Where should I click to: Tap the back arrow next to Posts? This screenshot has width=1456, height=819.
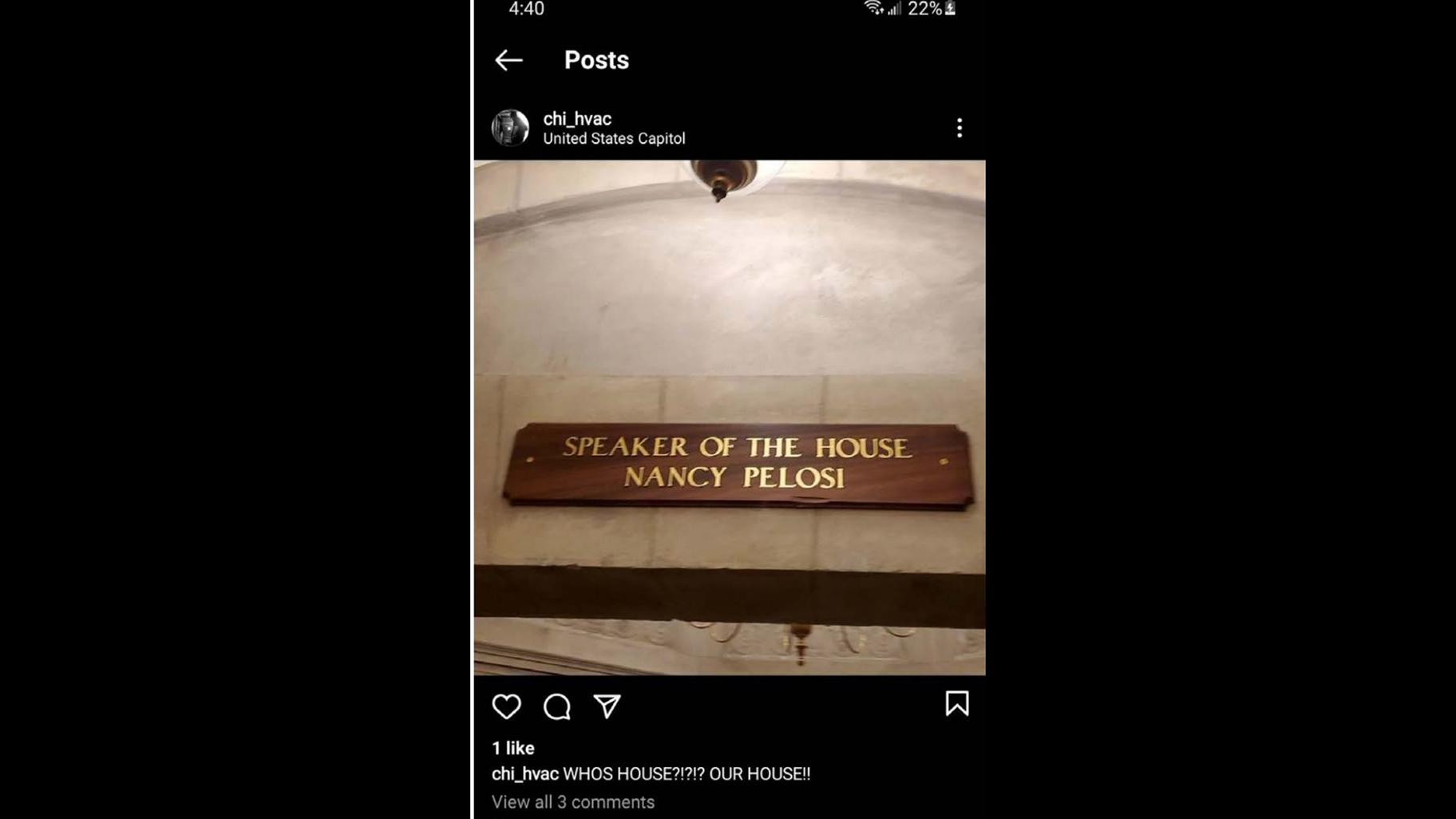(x=508, y=60)
